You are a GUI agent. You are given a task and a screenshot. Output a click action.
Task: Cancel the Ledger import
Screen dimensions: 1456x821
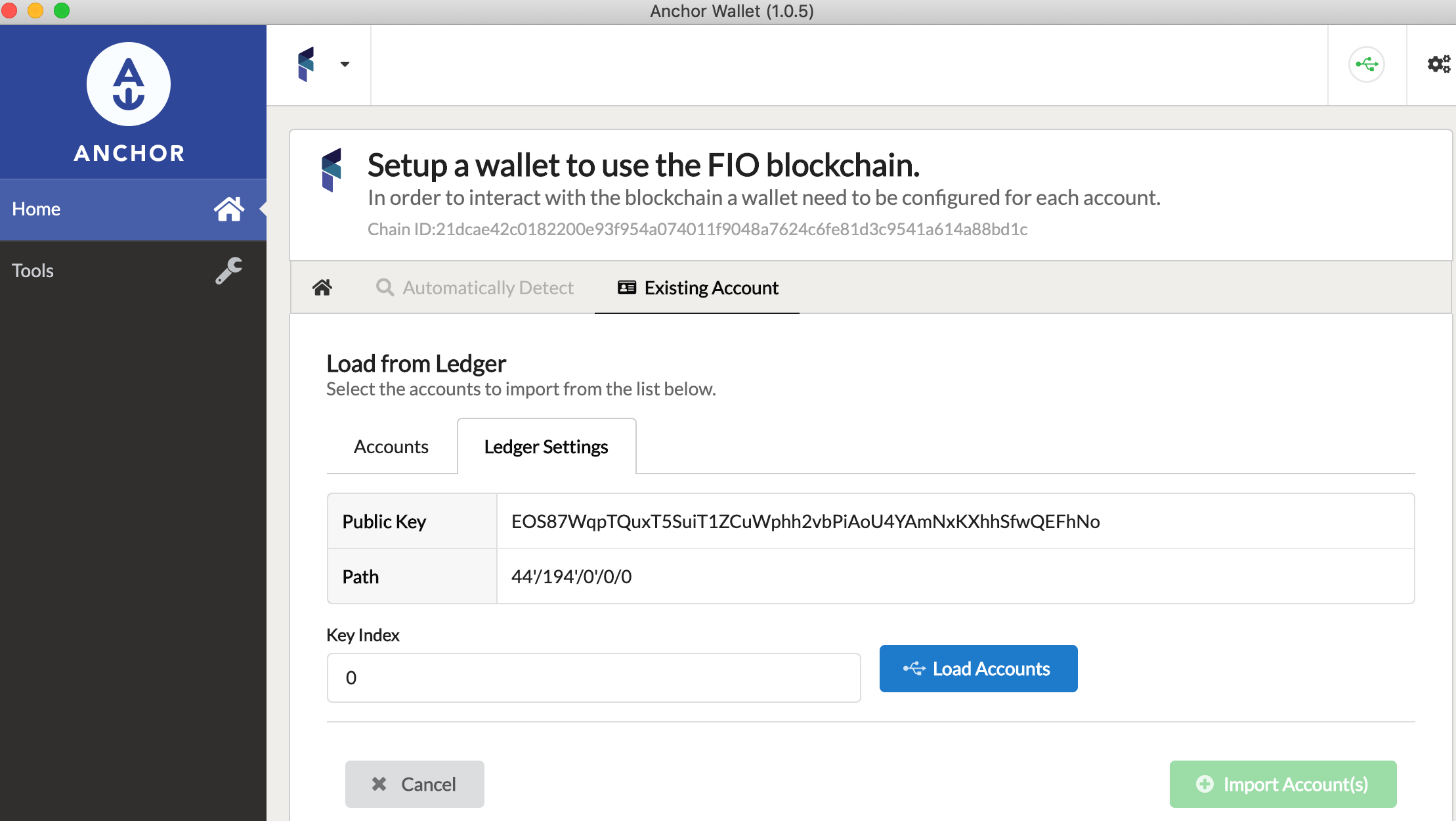click(414, 784)
